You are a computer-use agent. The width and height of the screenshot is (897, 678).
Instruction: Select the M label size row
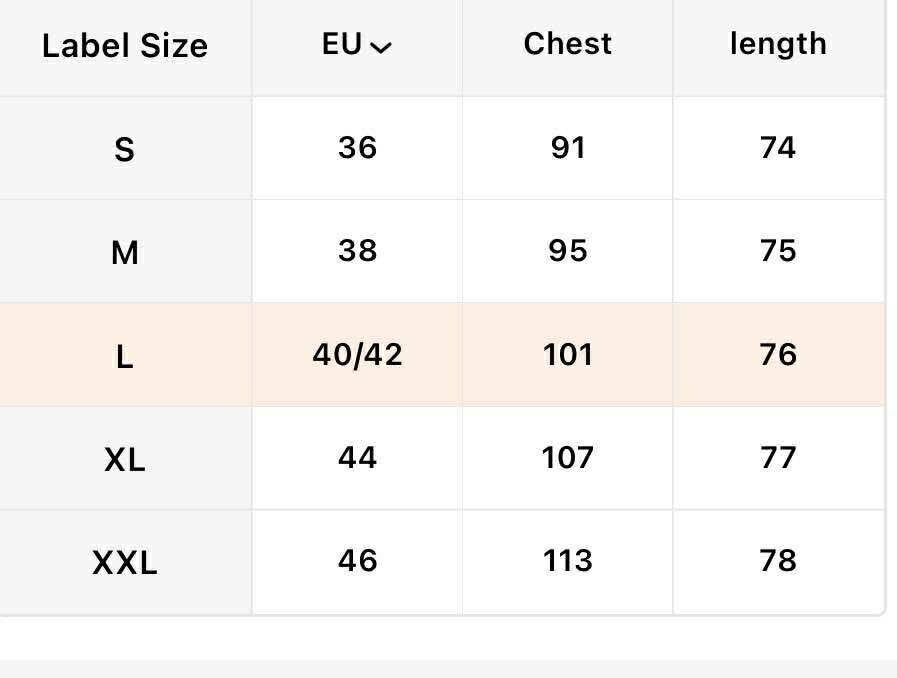[x=124, y=253]
